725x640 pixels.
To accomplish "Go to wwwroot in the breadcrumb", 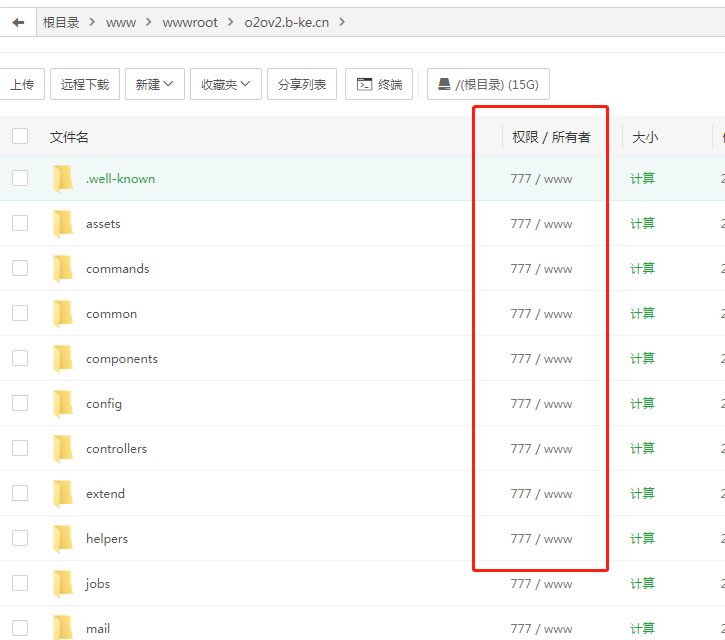I will point(190,23).
